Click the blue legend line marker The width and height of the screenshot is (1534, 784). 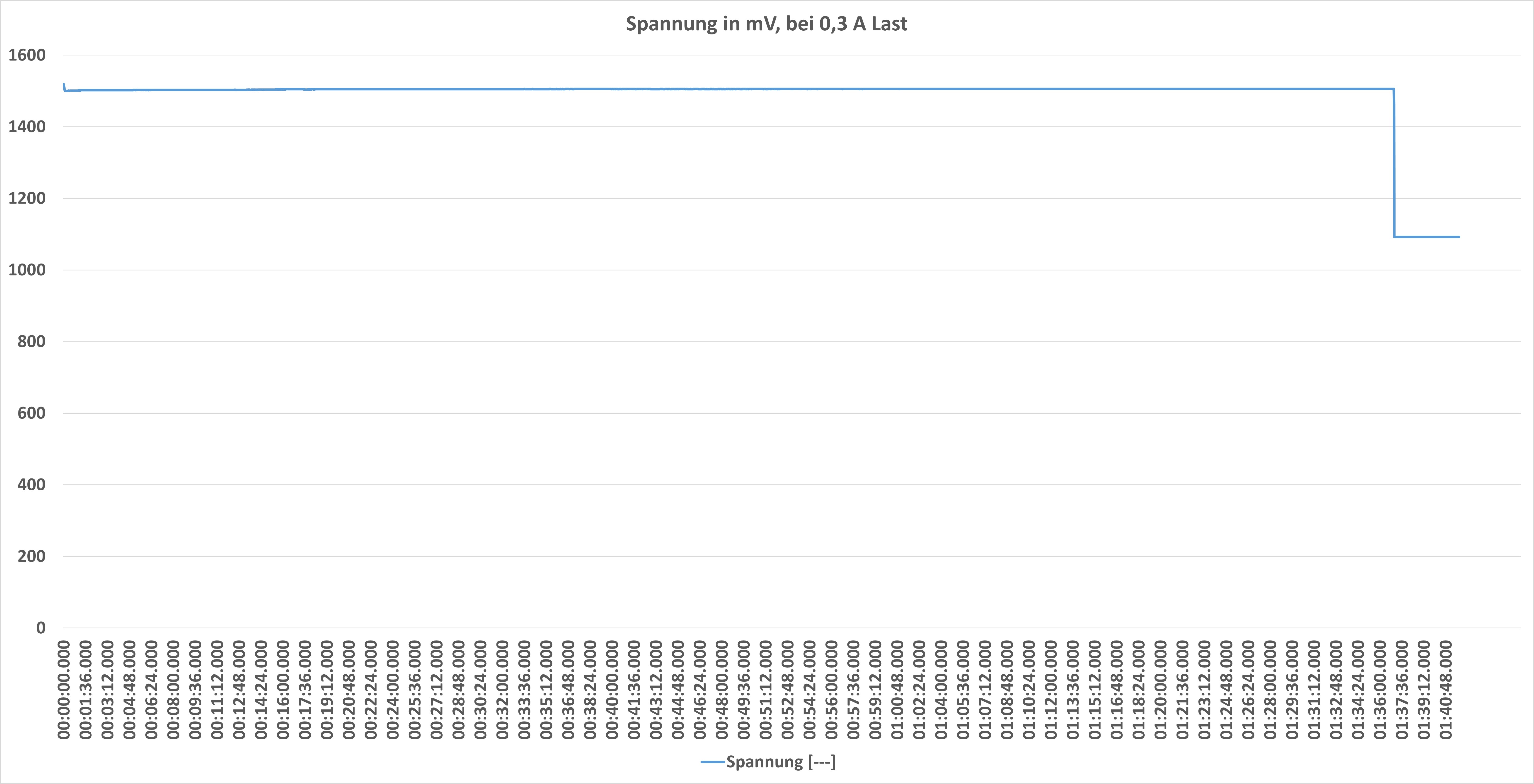712,762
